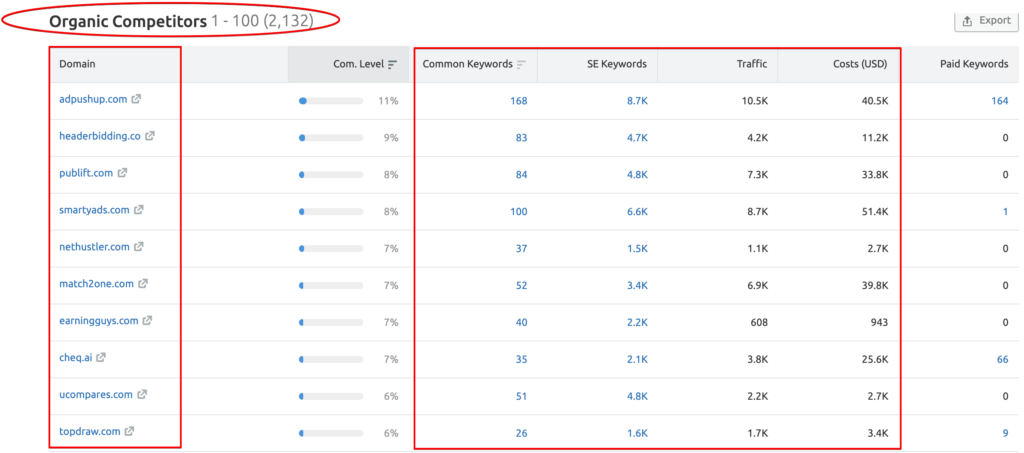
Task: Open smartyads.com external link icon
Action: pos(138,210)
